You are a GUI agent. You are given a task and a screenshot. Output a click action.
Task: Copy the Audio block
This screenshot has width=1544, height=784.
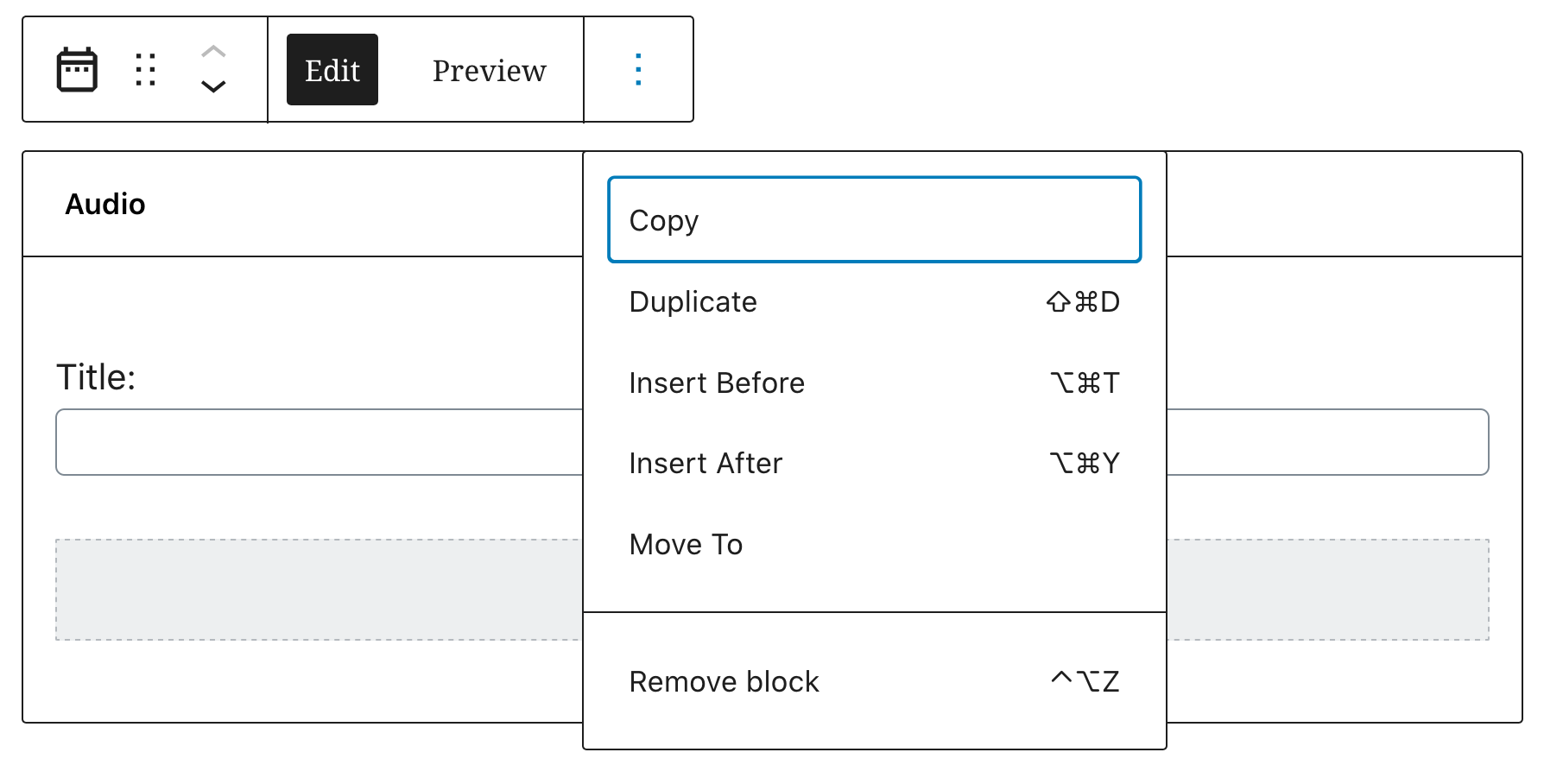874,219
